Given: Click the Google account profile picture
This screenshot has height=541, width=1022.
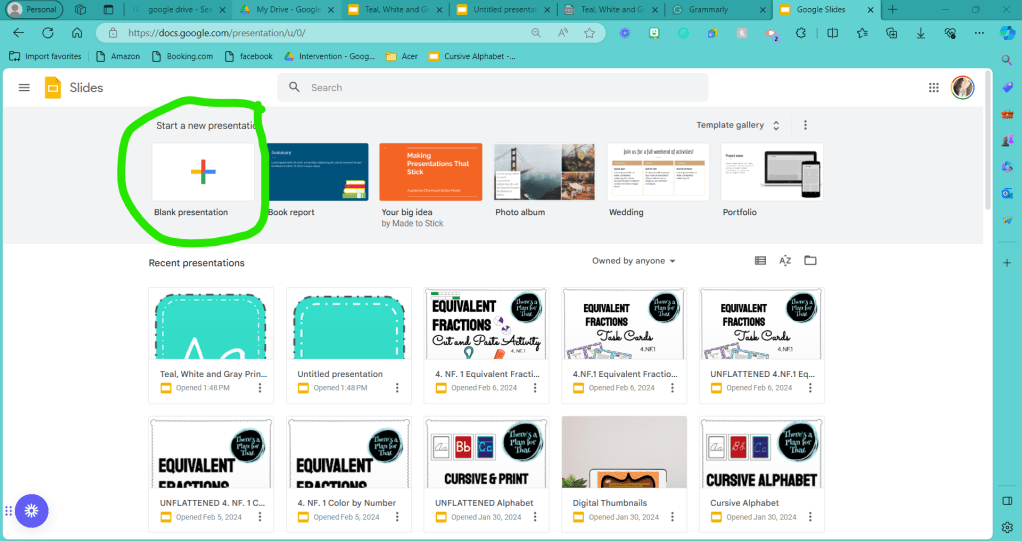Looking at the screenshot, I should pyautogui.click(x=962, y=88).
